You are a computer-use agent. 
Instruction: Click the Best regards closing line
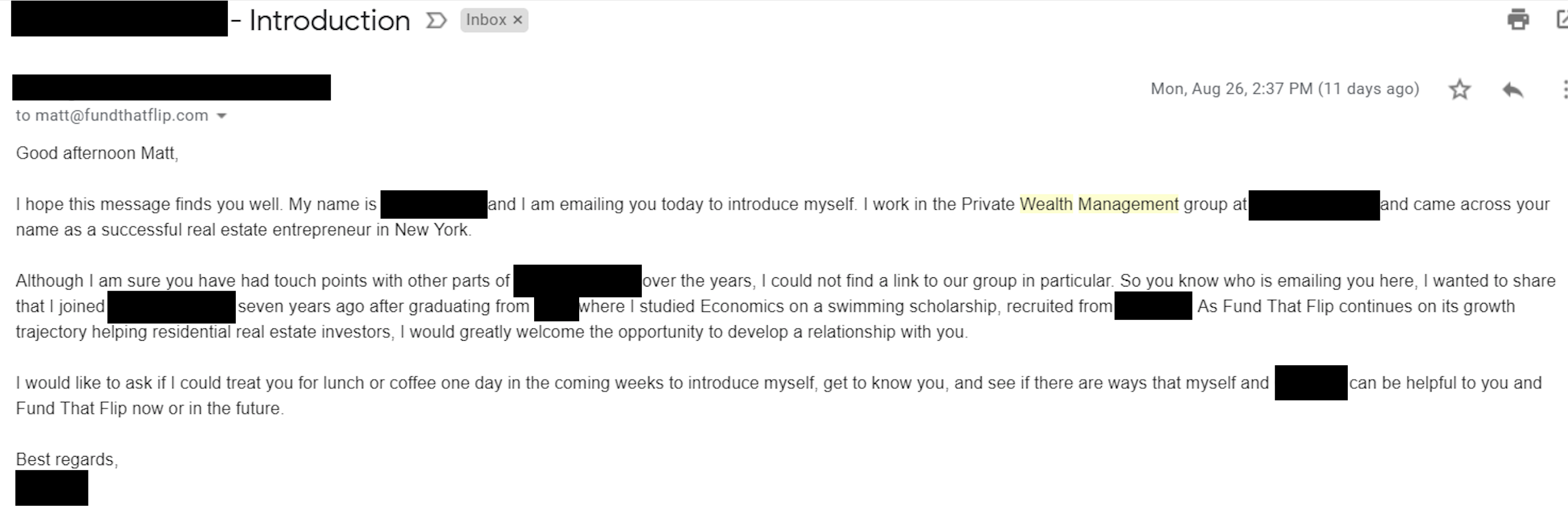[x=66, y=460]
